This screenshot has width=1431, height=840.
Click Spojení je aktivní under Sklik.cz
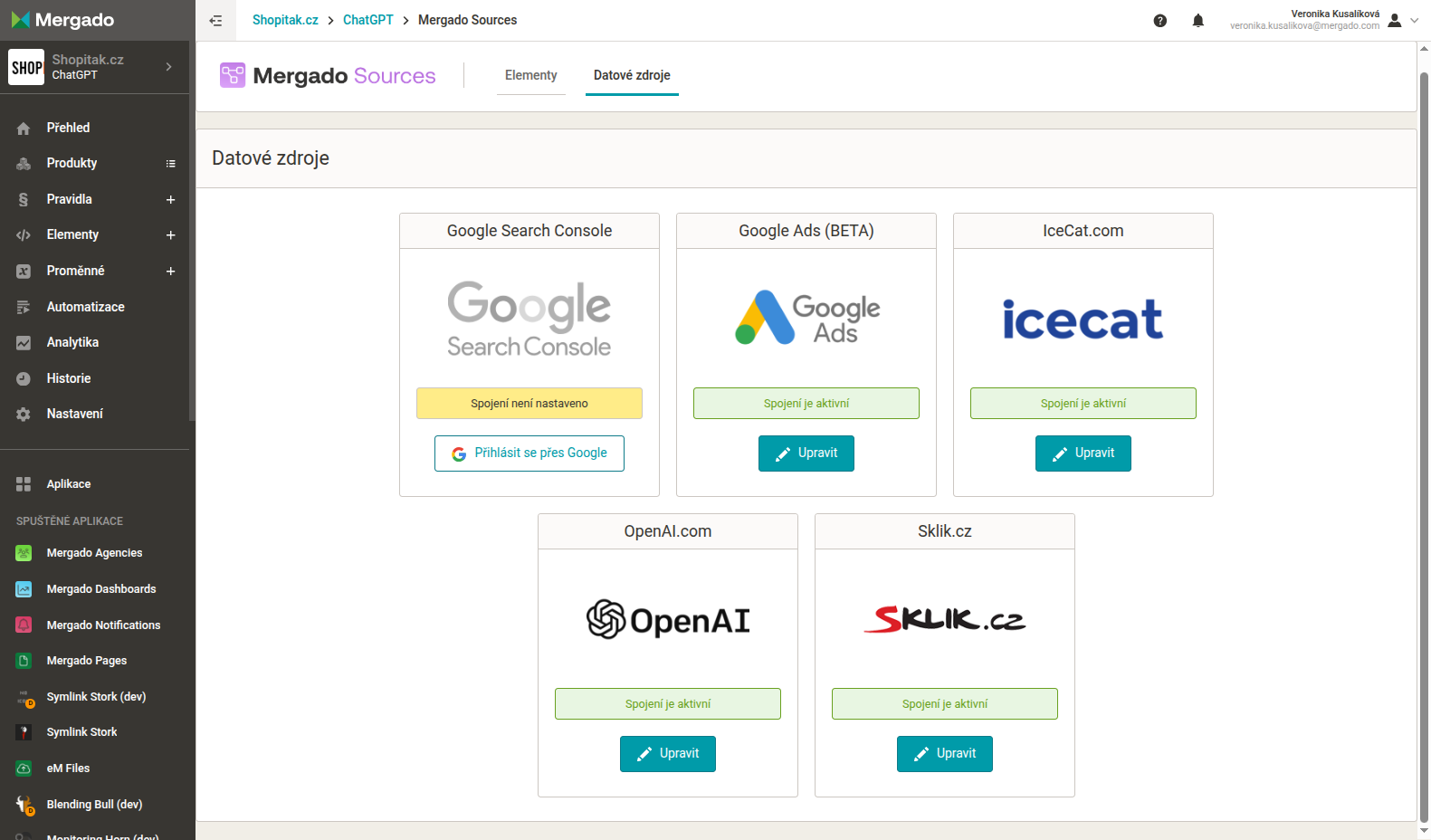point(945,704)
